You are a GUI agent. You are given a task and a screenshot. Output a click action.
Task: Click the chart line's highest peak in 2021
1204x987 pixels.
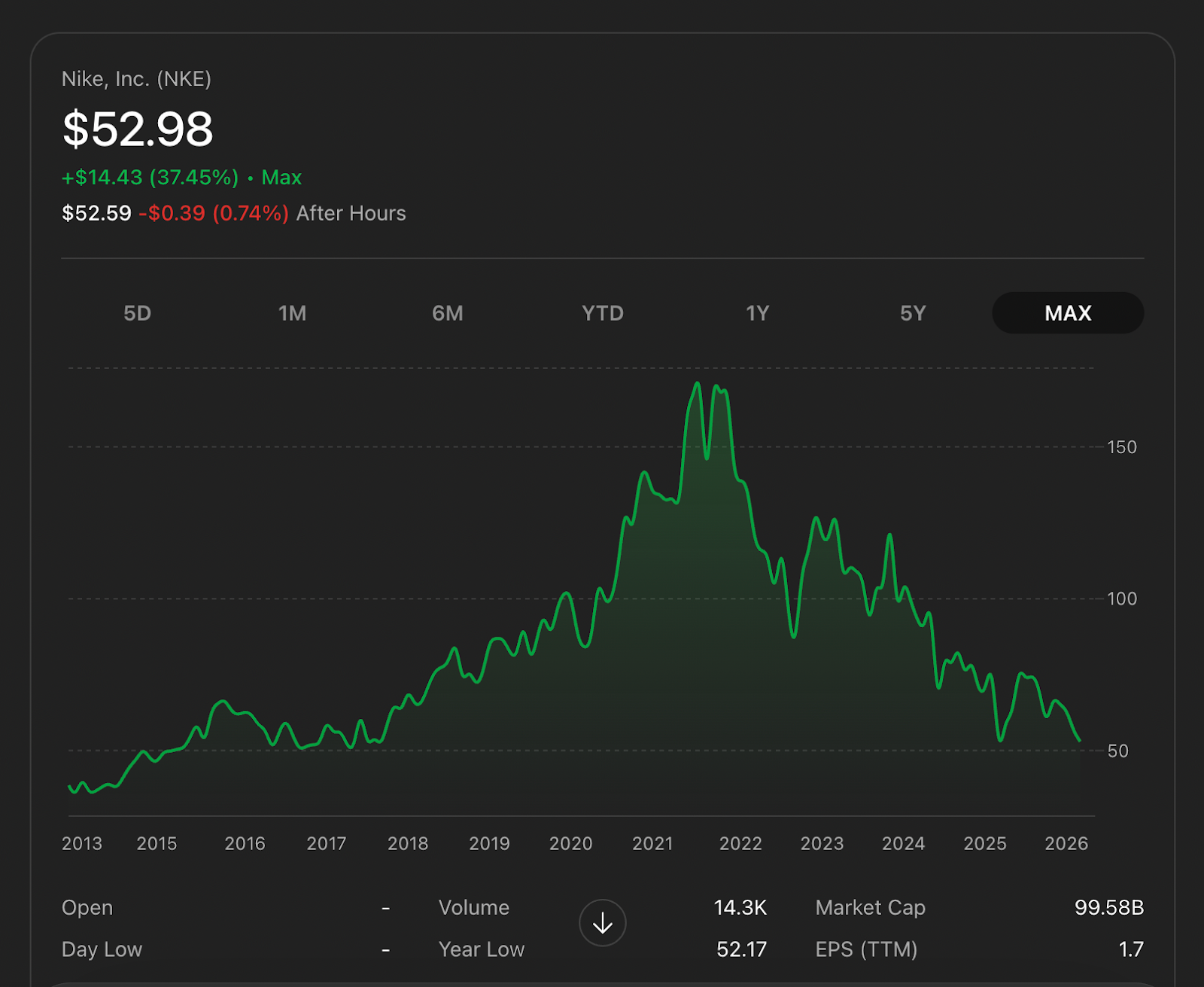(698, 383)
